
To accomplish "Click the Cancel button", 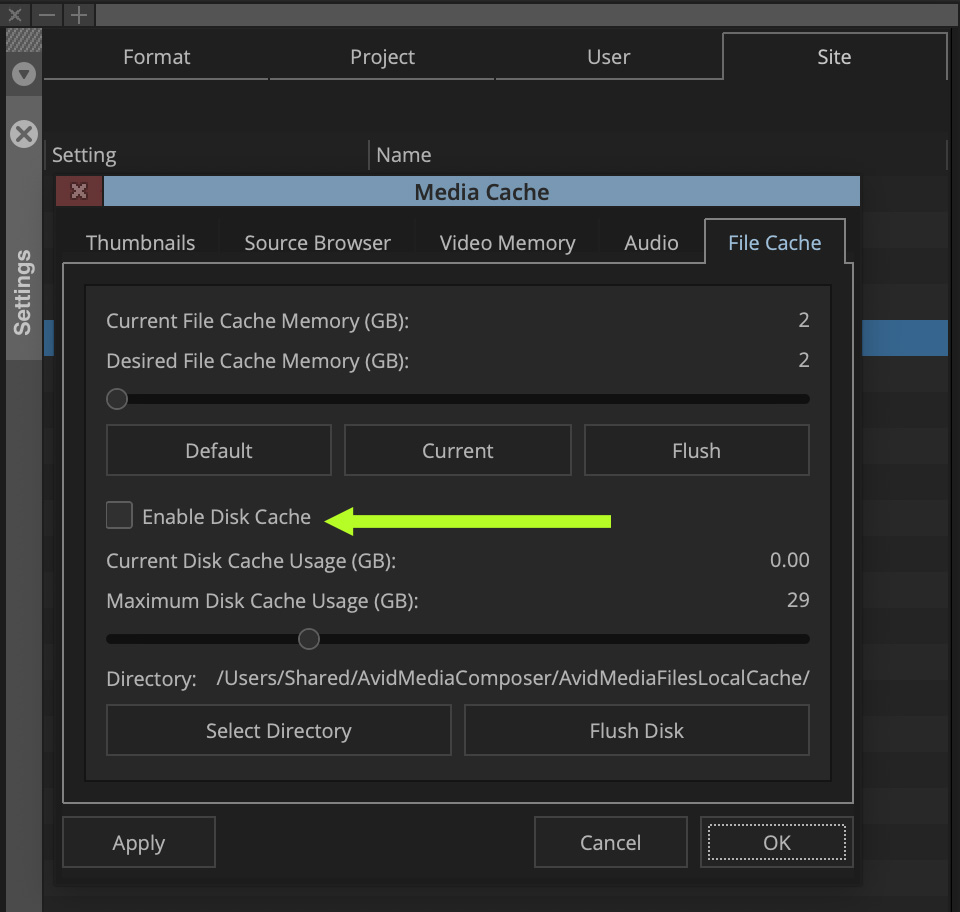I will point(610,842).
